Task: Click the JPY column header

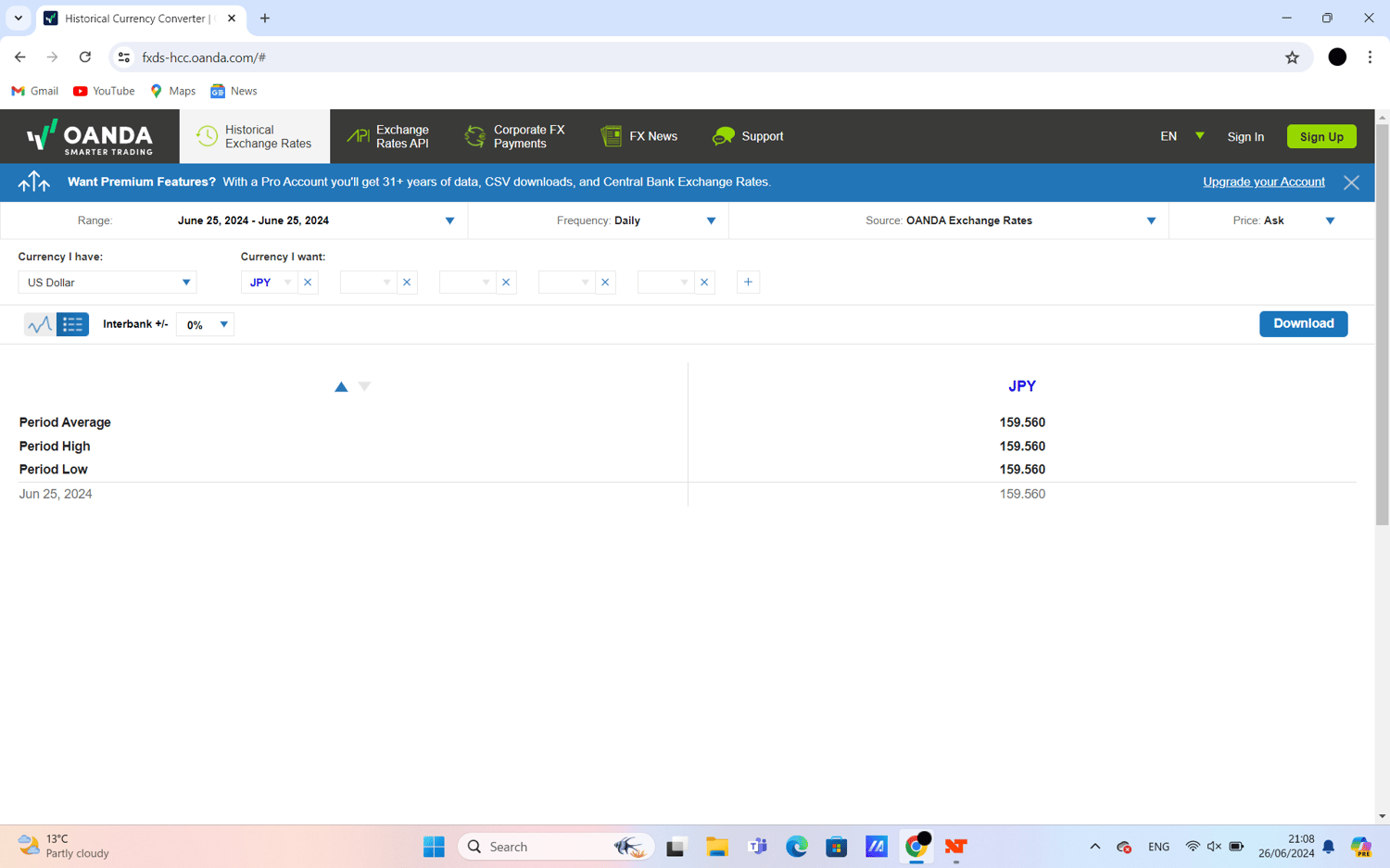Action: click(1022, 386)
